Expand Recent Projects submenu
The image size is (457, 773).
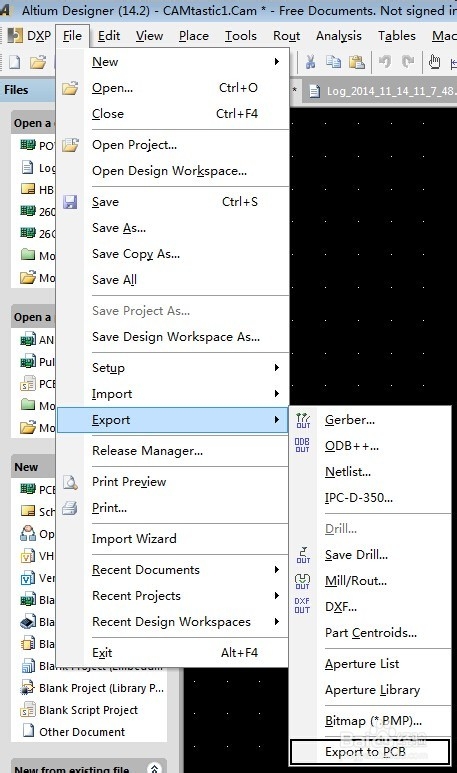coord(277,596)
